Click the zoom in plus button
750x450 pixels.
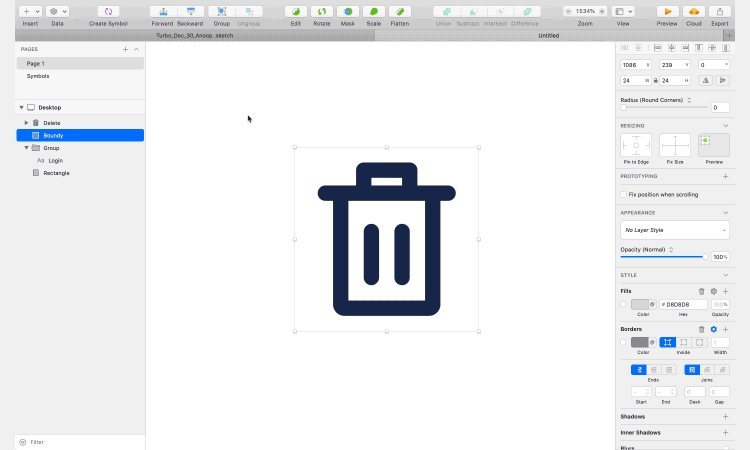pos(602,11)
